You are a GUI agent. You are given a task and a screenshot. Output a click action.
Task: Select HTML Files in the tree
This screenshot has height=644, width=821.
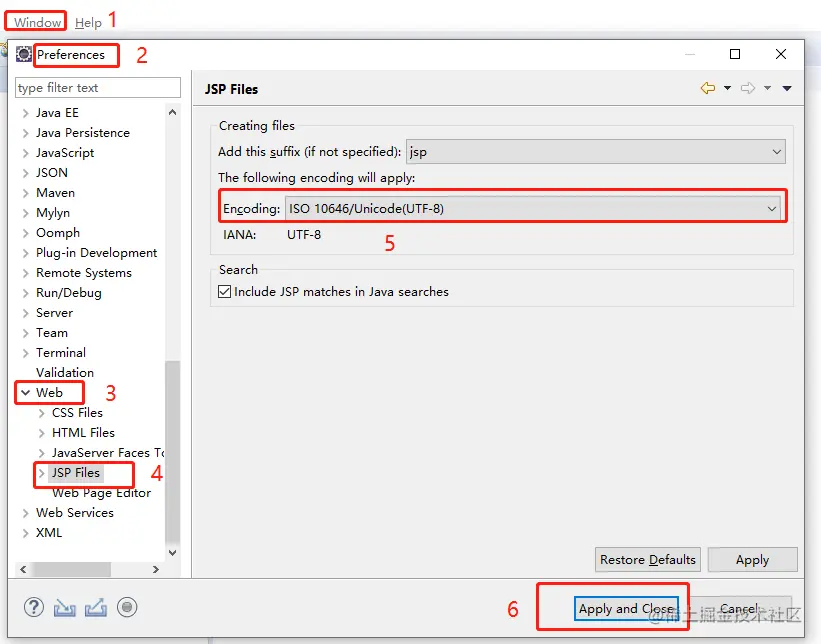point(83,433)
